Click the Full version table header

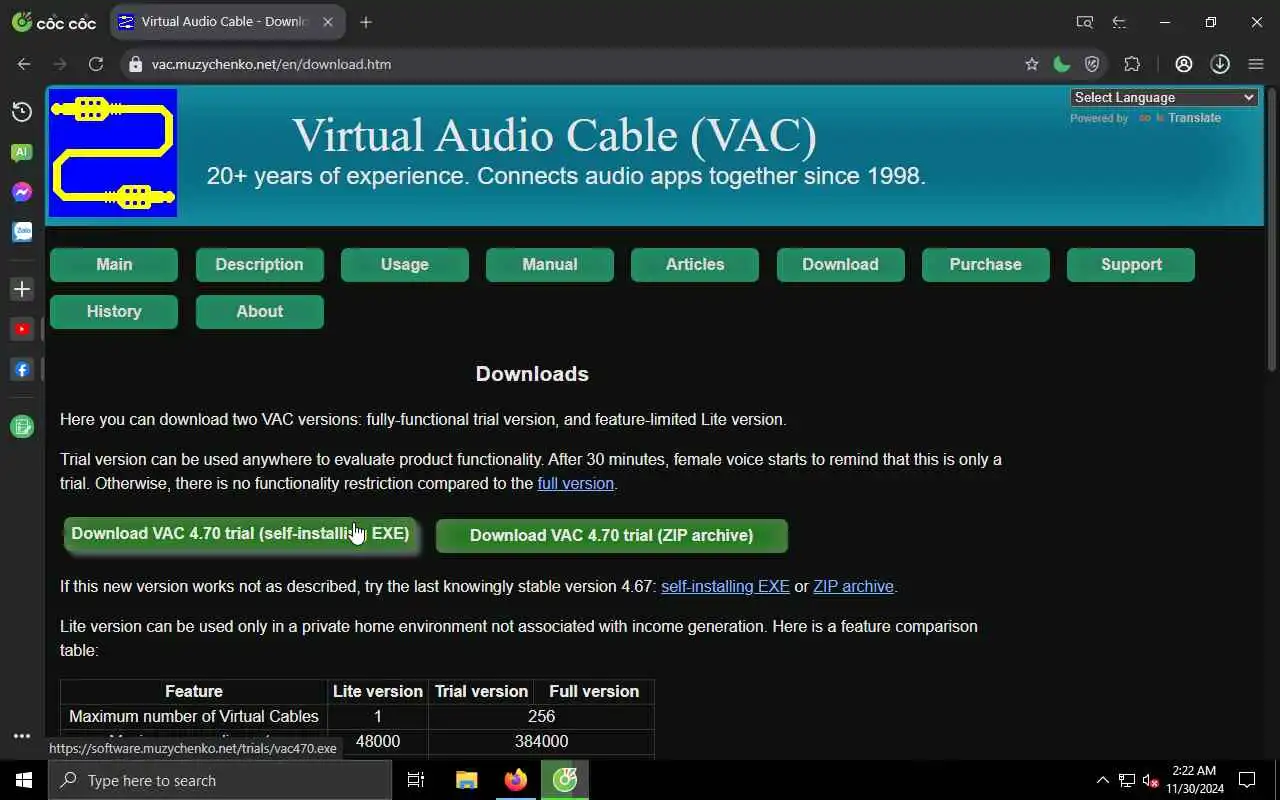coord(594,692)
